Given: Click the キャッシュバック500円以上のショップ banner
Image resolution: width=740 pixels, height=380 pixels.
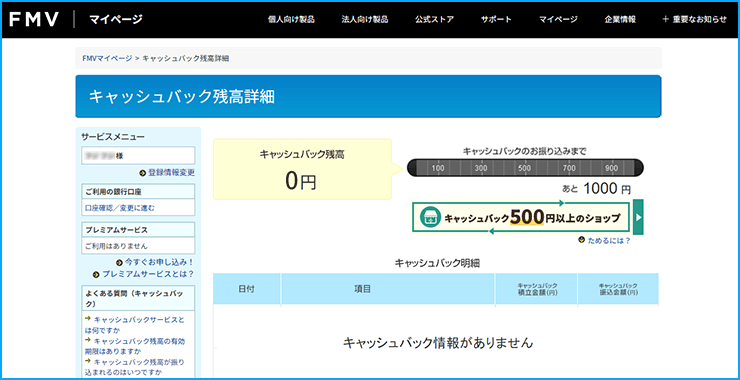Looking at the screenshot, I should (x=521, y=218).
